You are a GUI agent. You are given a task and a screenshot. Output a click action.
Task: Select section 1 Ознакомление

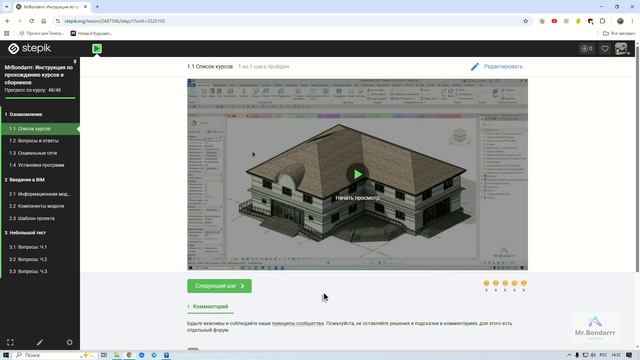[23, 114]
